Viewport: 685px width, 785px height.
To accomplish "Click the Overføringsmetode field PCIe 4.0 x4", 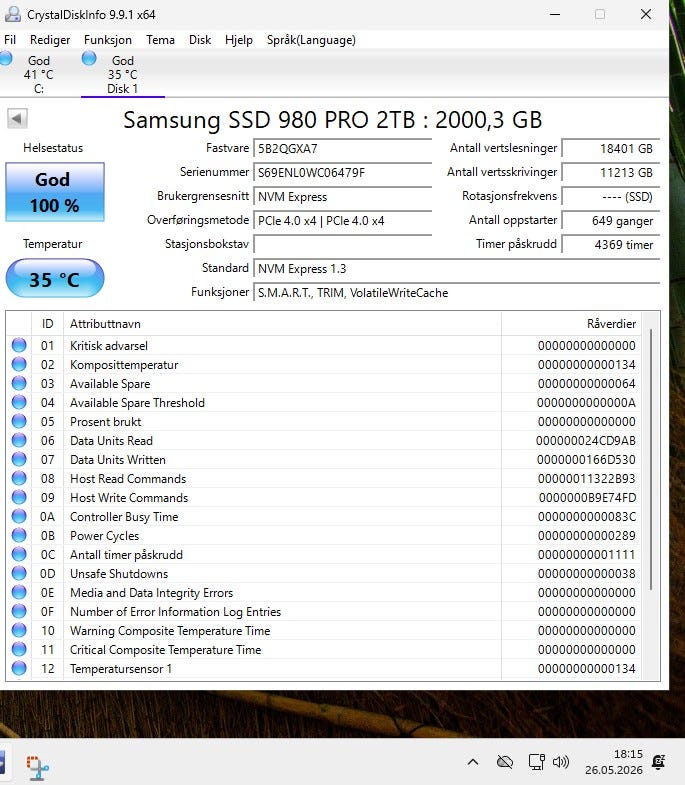I will click(342, 221).
